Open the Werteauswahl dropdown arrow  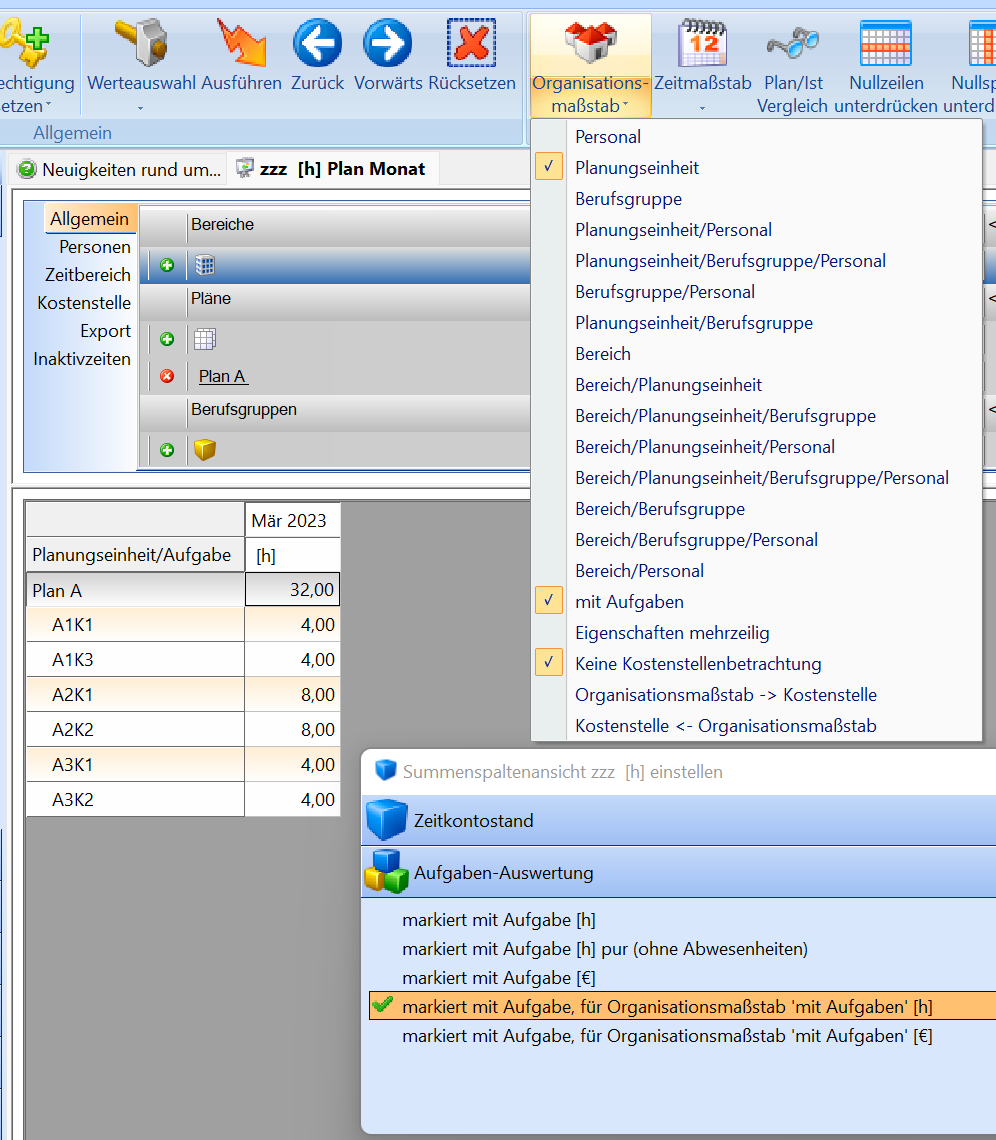tap(141, 107)
